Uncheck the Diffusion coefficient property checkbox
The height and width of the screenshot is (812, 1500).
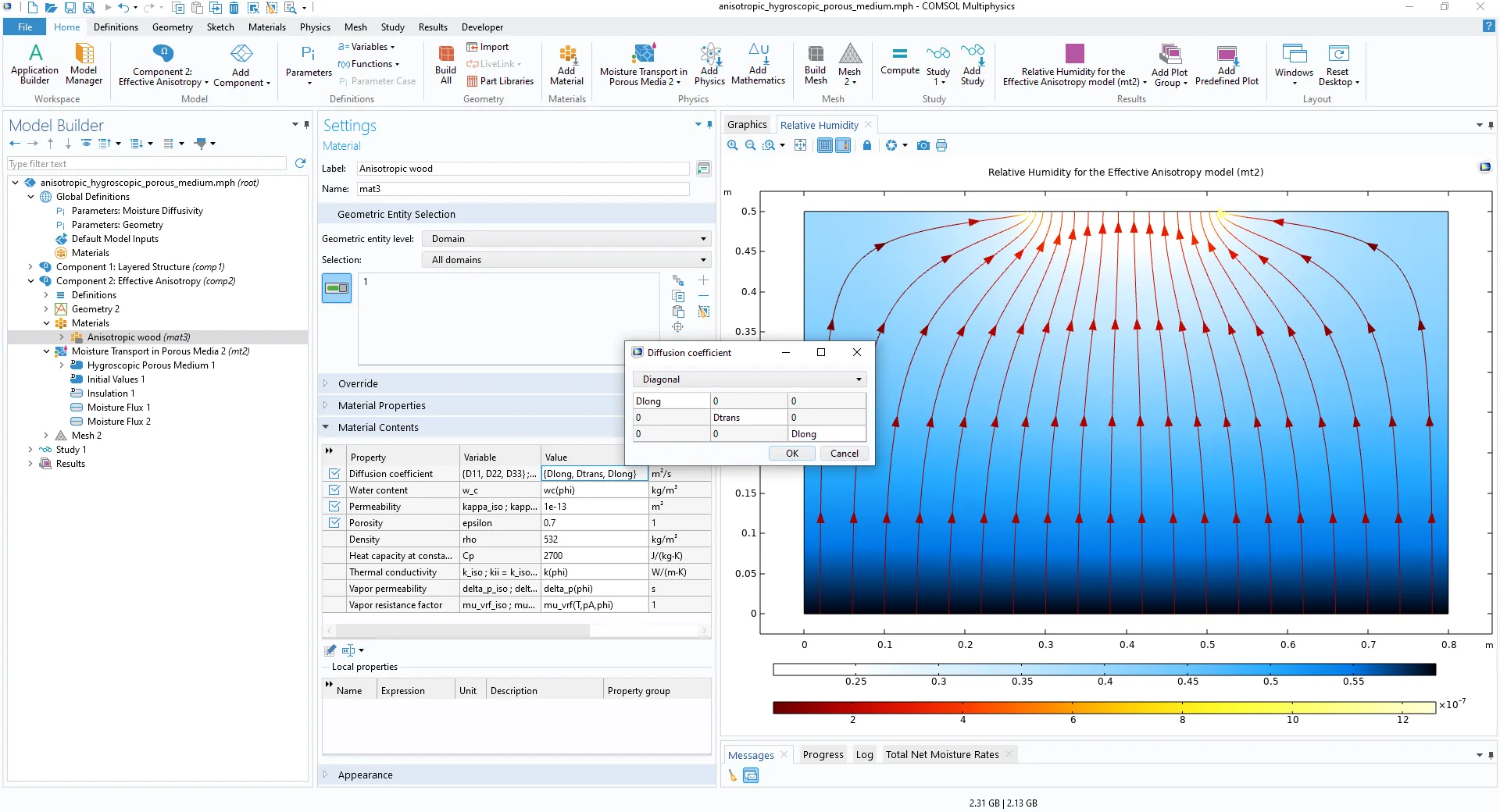click(x=334, y=474)
